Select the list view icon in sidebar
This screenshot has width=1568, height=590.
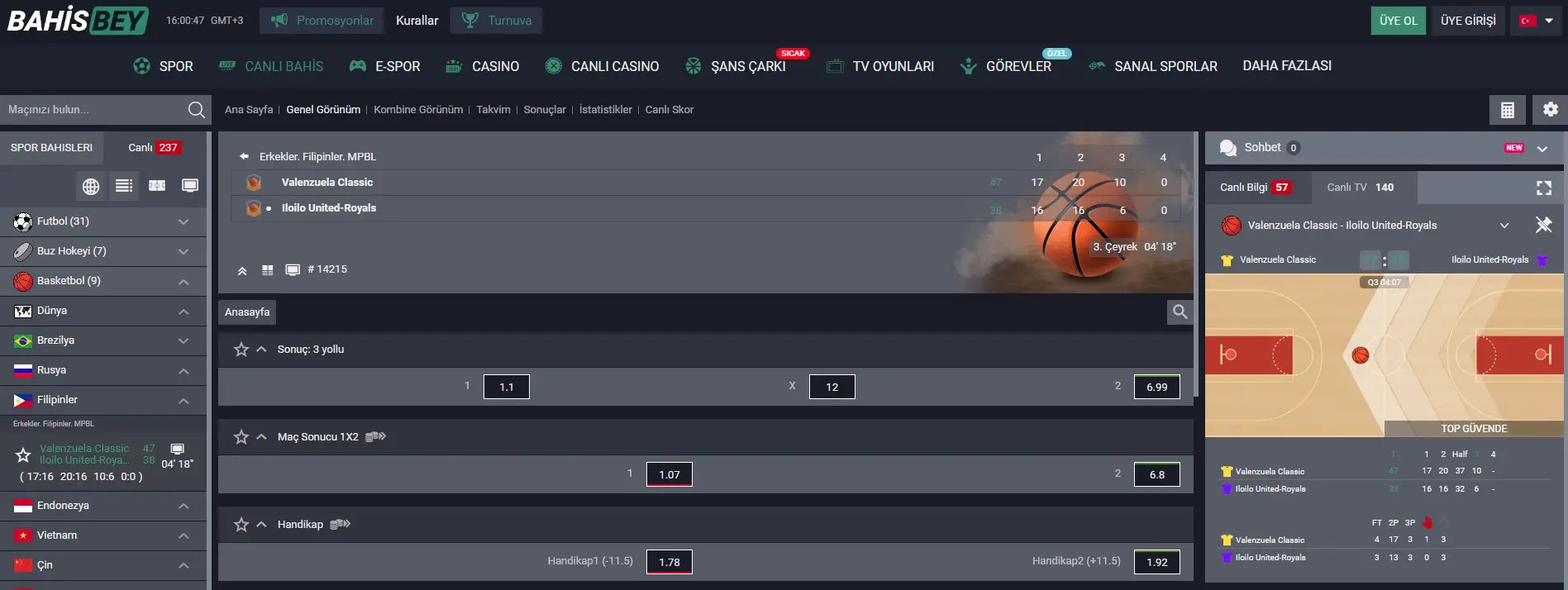[x=124, y=186]
